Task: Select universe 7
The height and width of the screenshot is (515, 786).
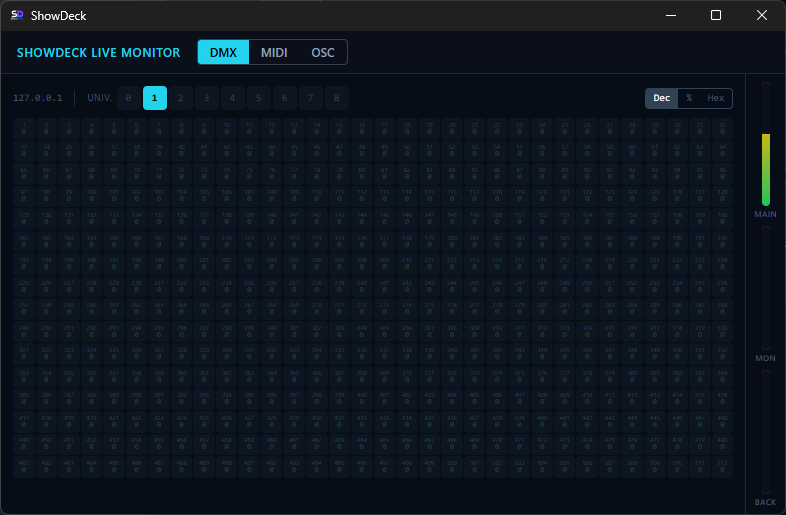Action: pos(311,98)
